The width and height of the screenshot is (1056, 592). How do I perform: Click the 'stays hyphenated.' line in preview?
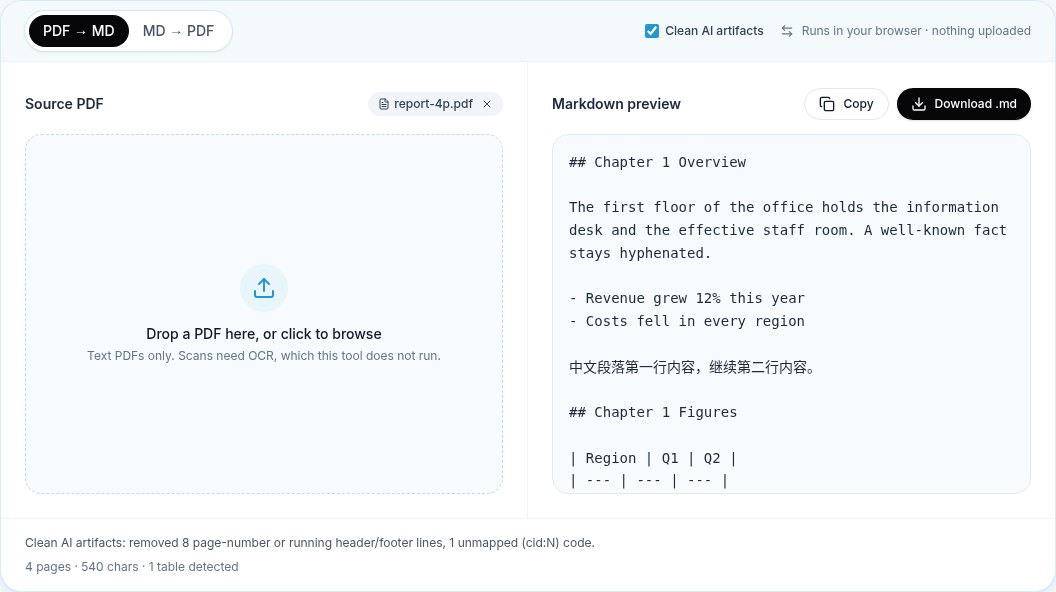tap(640, 253)
